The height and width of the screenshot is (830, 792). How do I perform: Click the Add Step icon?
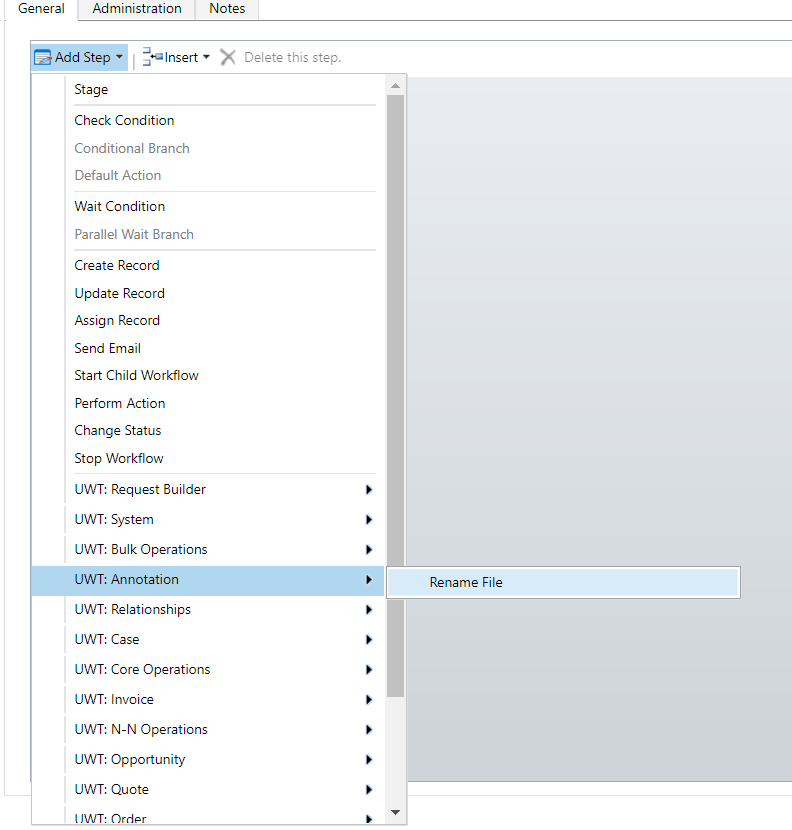coord(42,57)
